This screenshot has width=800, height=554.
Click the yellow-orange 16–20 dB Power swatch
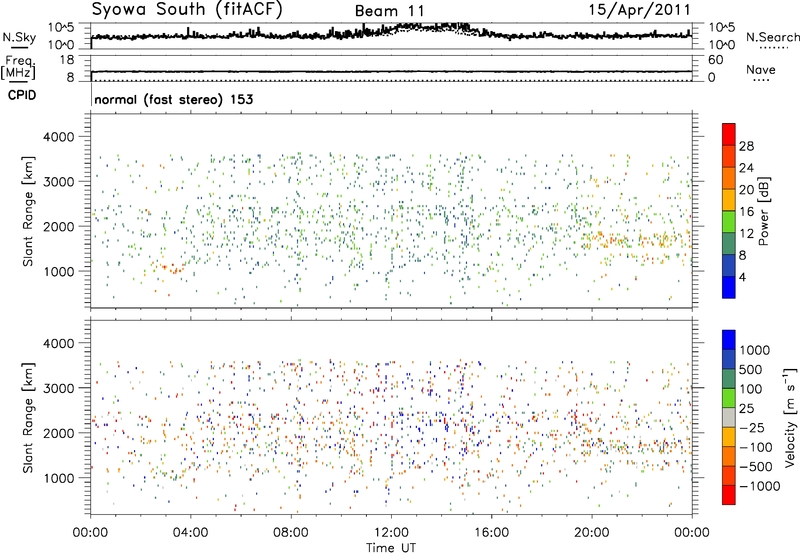(729, 199)
